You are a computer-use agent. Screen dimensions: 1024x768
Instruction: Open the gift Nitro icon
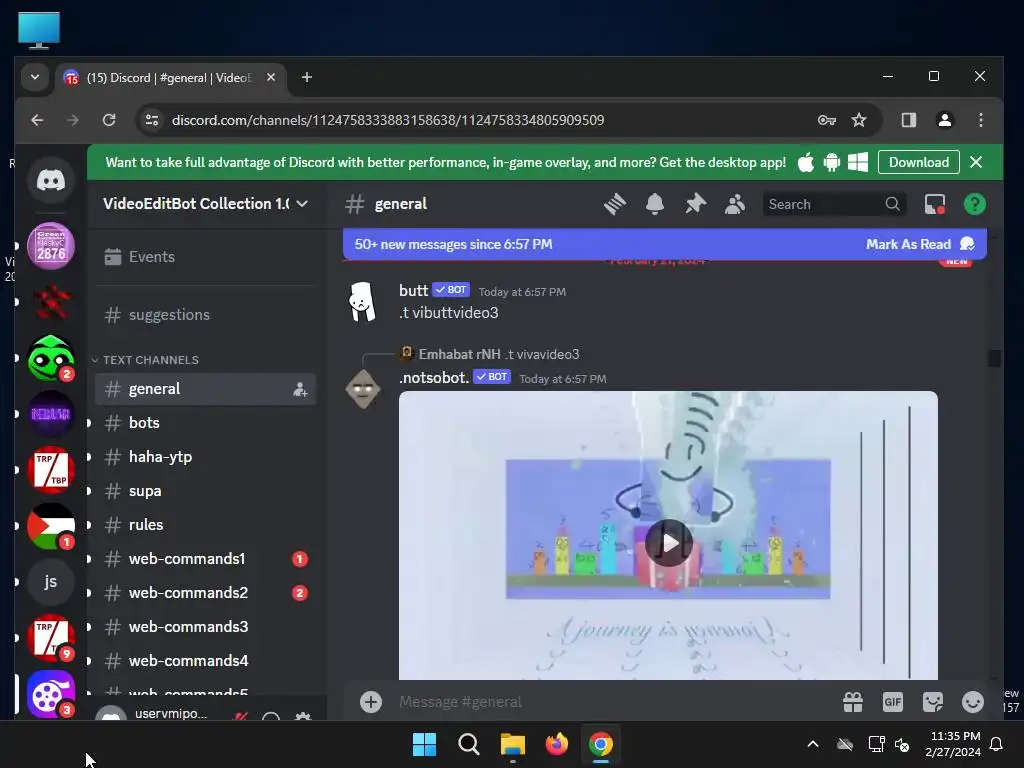click(853, 702)
